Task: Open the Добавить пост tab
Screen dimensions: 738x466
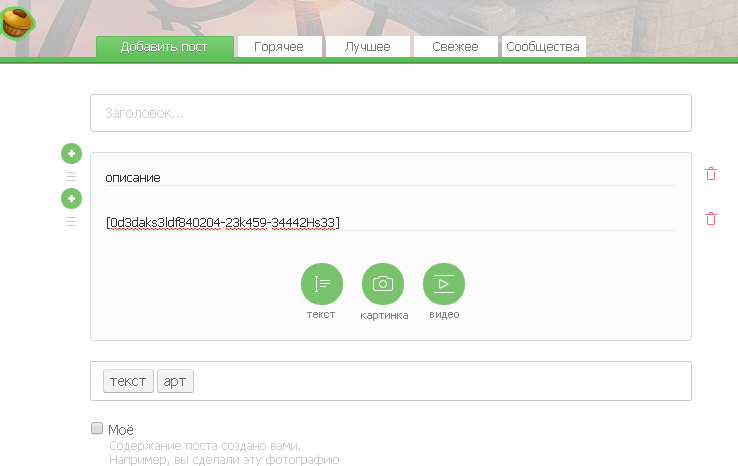Action: tap(165, 47)
